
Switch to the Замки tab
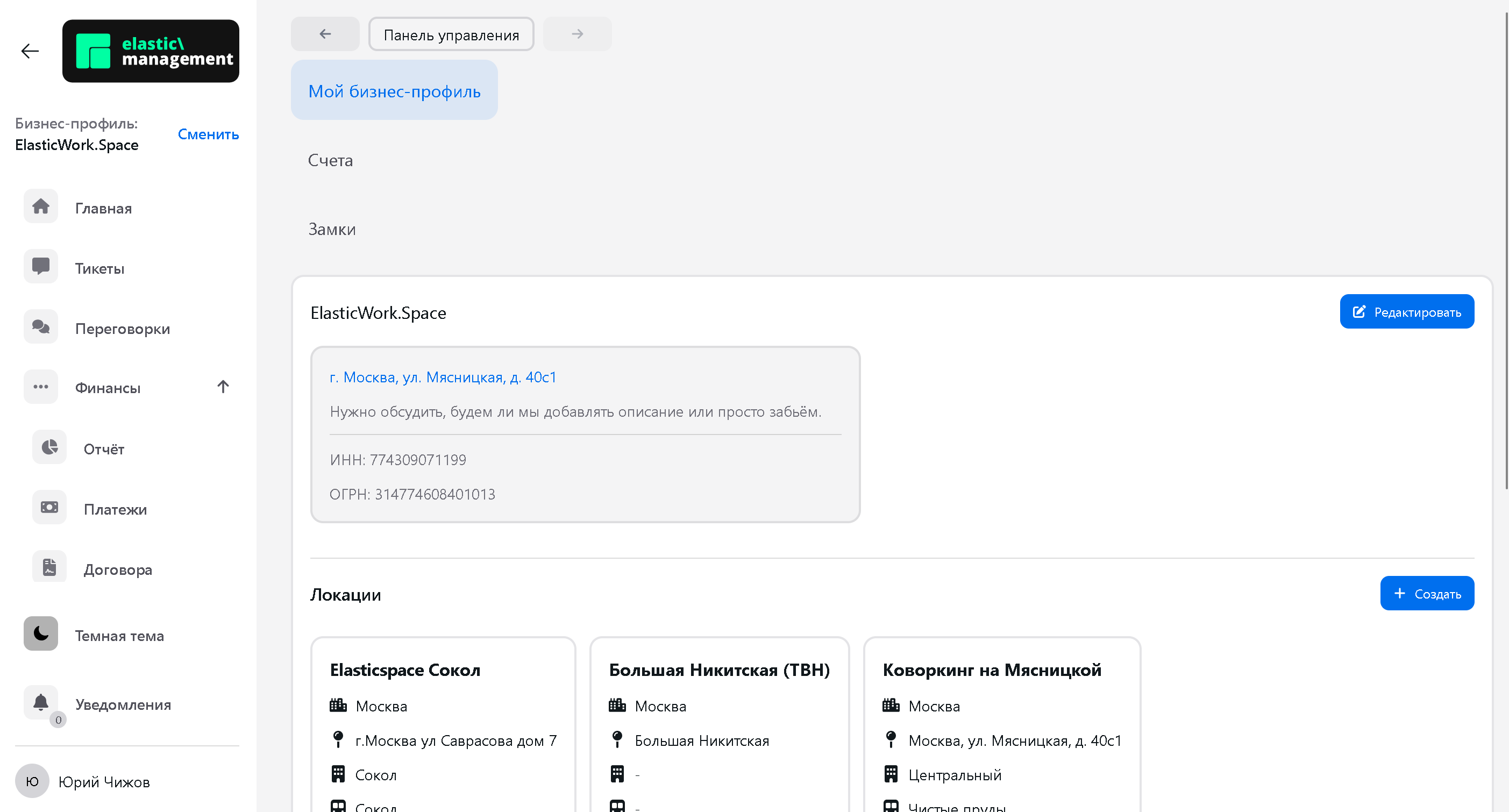[332, 229]
